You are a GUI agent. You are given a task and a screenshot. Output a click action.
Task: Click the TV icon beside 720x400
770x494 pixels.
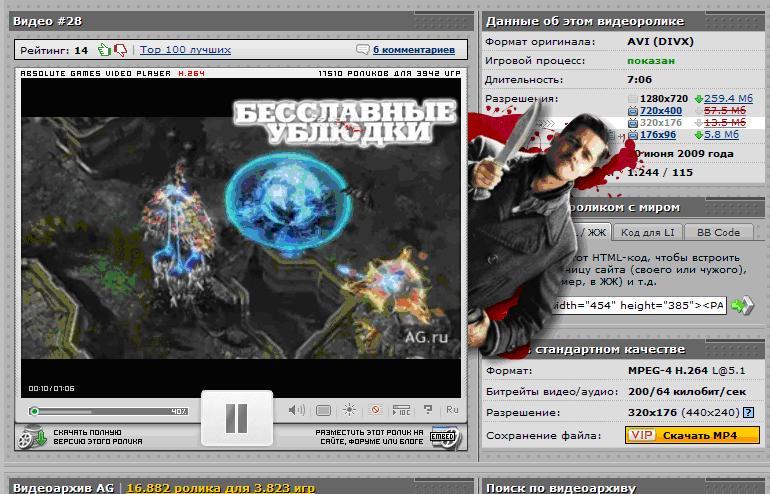tap(633, 111)
